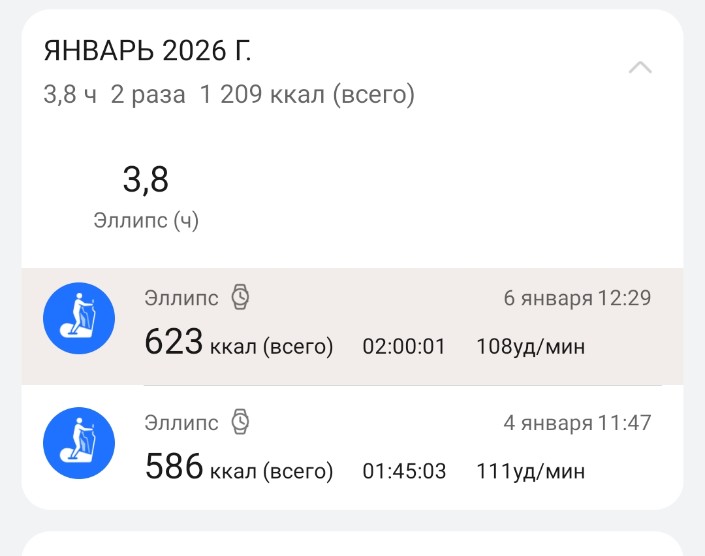Tap the Эллипс label in the 6 января row
Image resolution: width=705 pixels, height=556 pixels.
tap(182, 298)
